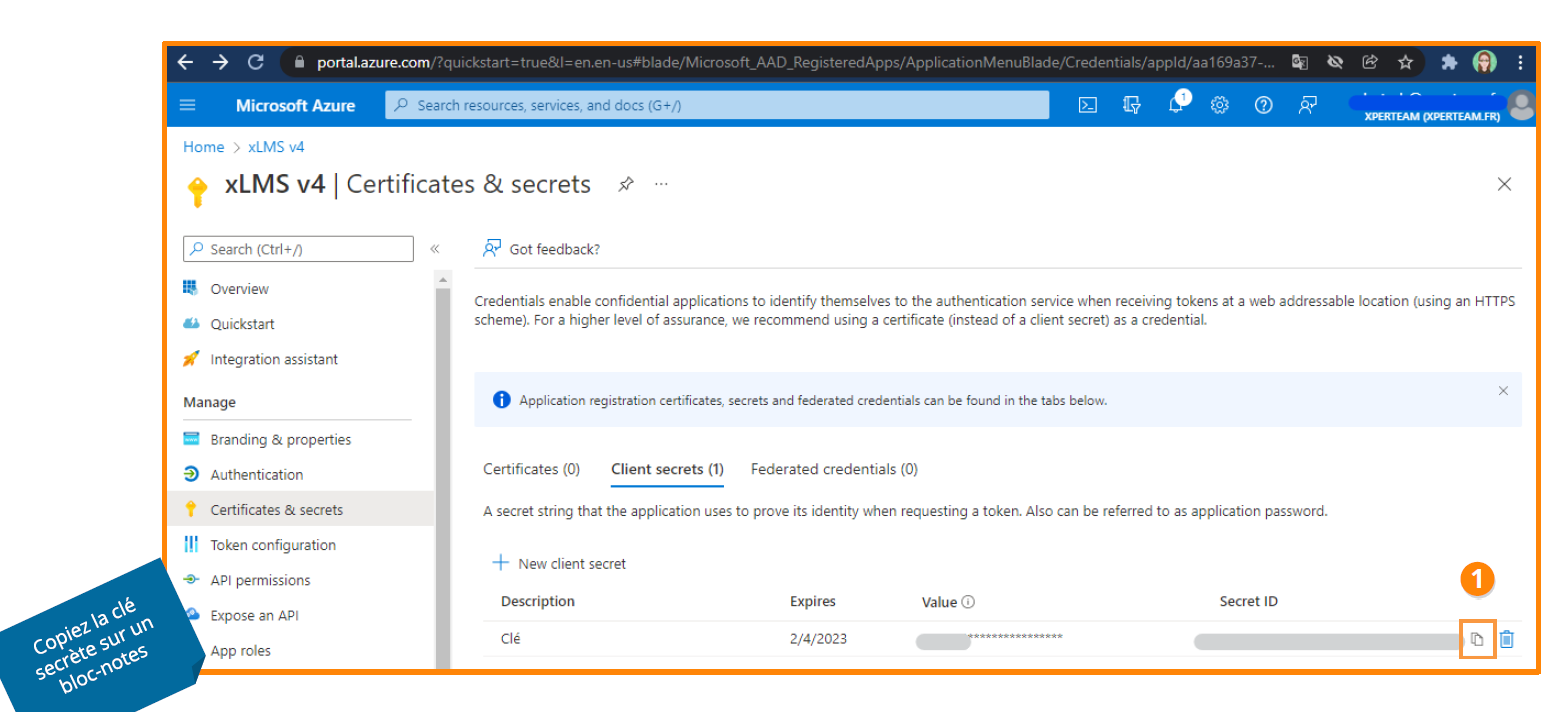Open the portal settings gear
The width and height of the screenshot is (1550, 712).
point(1219,105)
